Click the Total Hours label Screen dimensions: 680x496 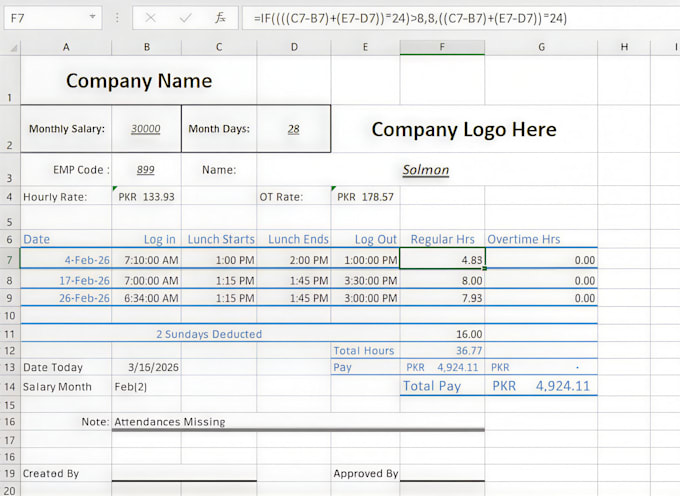(364, 350)
